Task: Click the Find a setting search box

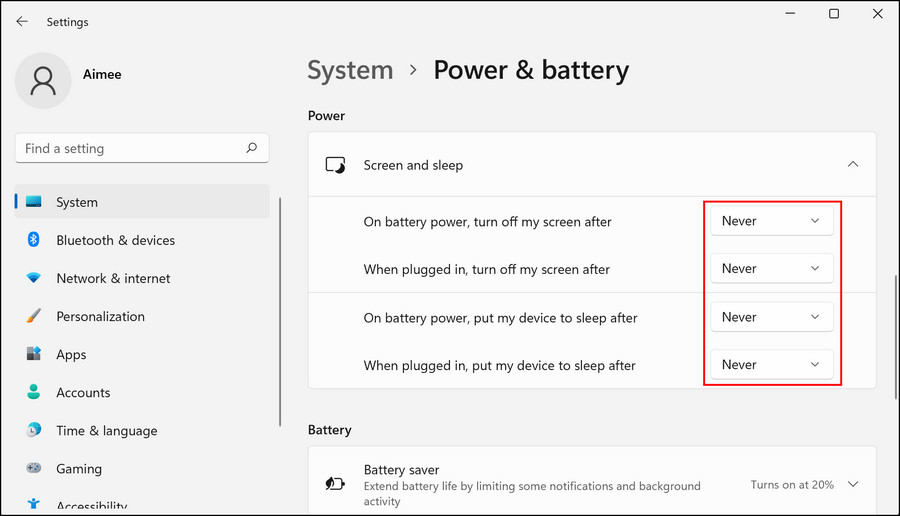Action: 130,148
